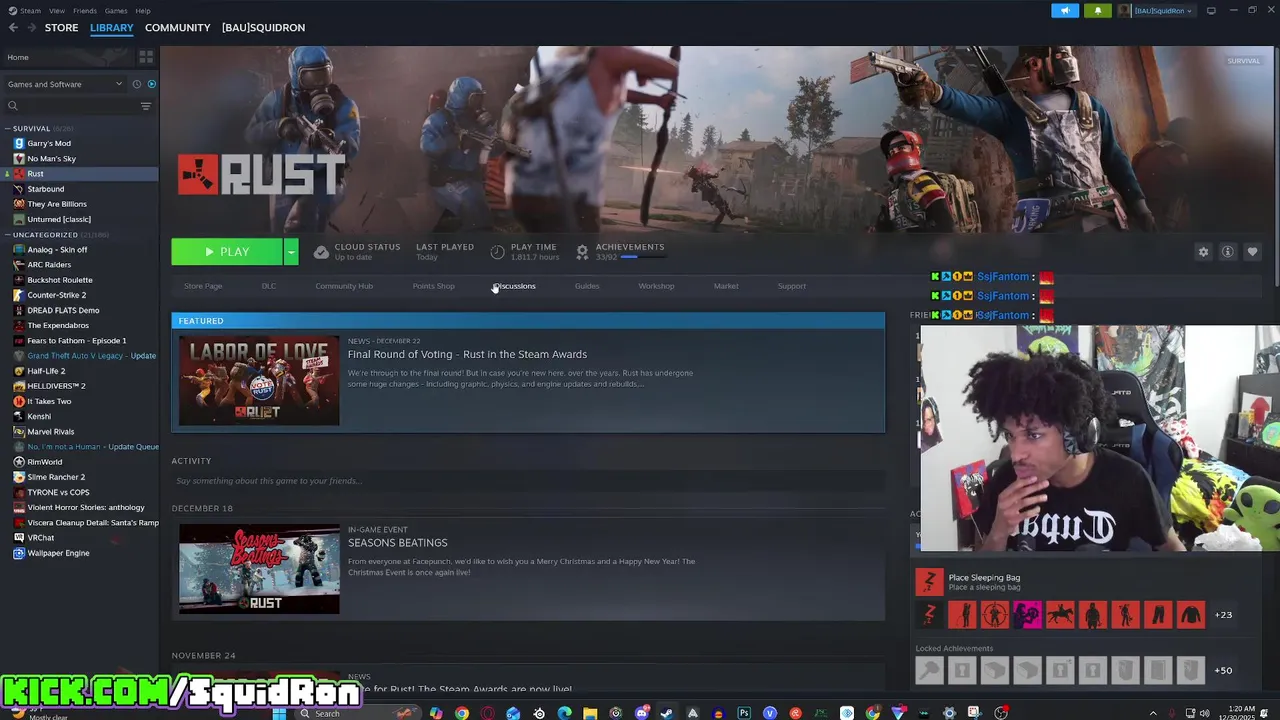Open the Play options dropdown arrow

(x=291, y=252)
